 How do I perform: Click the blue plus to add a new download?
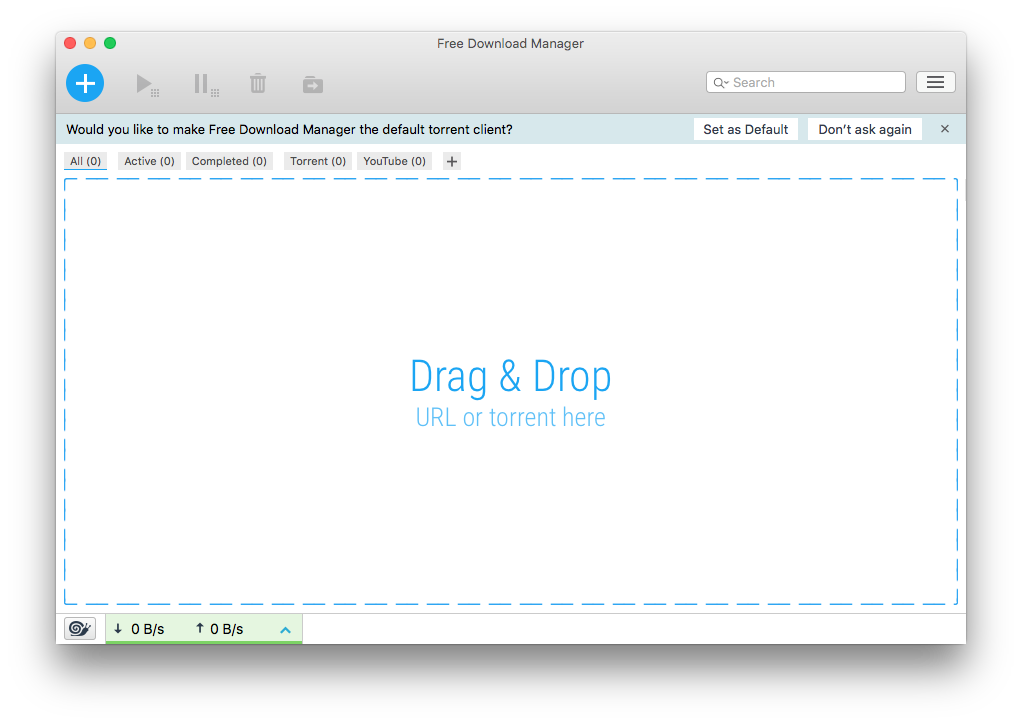84,83
